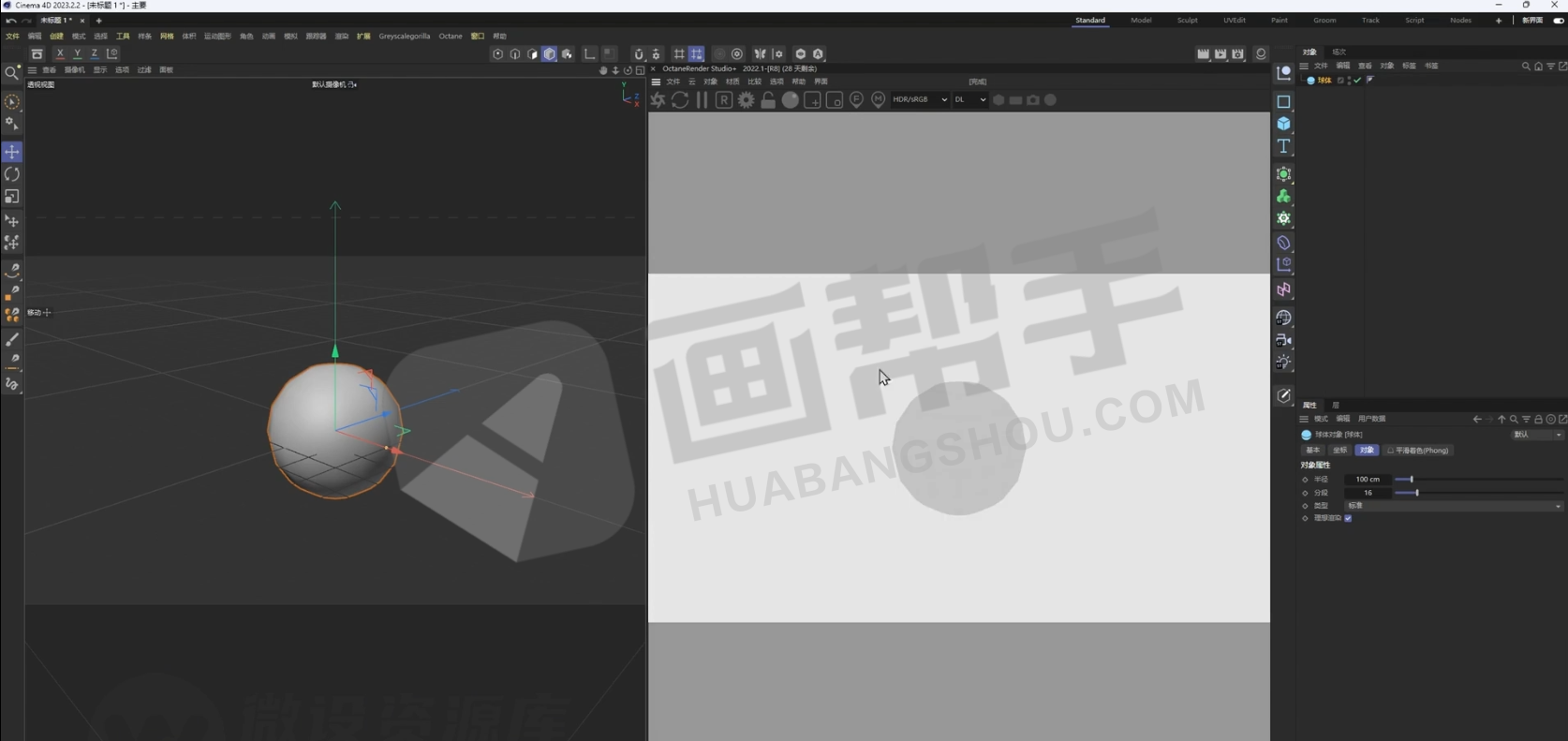The width and height of the screenshot is (1568, 741).
Task: Click the segments value 16 field
Action: (x=1368, y=493)
